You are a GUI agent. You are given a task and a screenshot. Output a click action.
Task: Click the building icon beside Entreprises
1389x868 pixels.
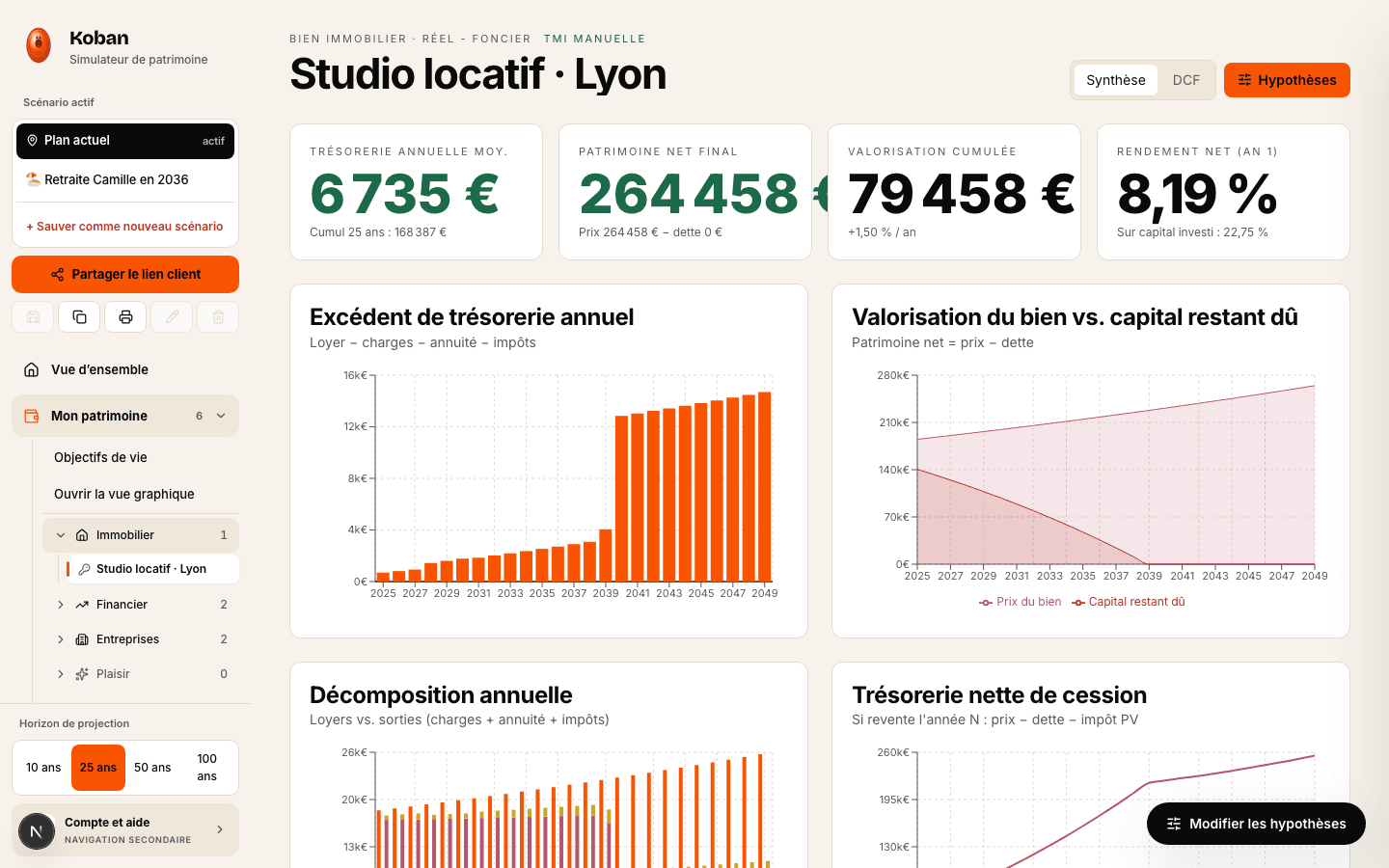(x=82, y=639)
